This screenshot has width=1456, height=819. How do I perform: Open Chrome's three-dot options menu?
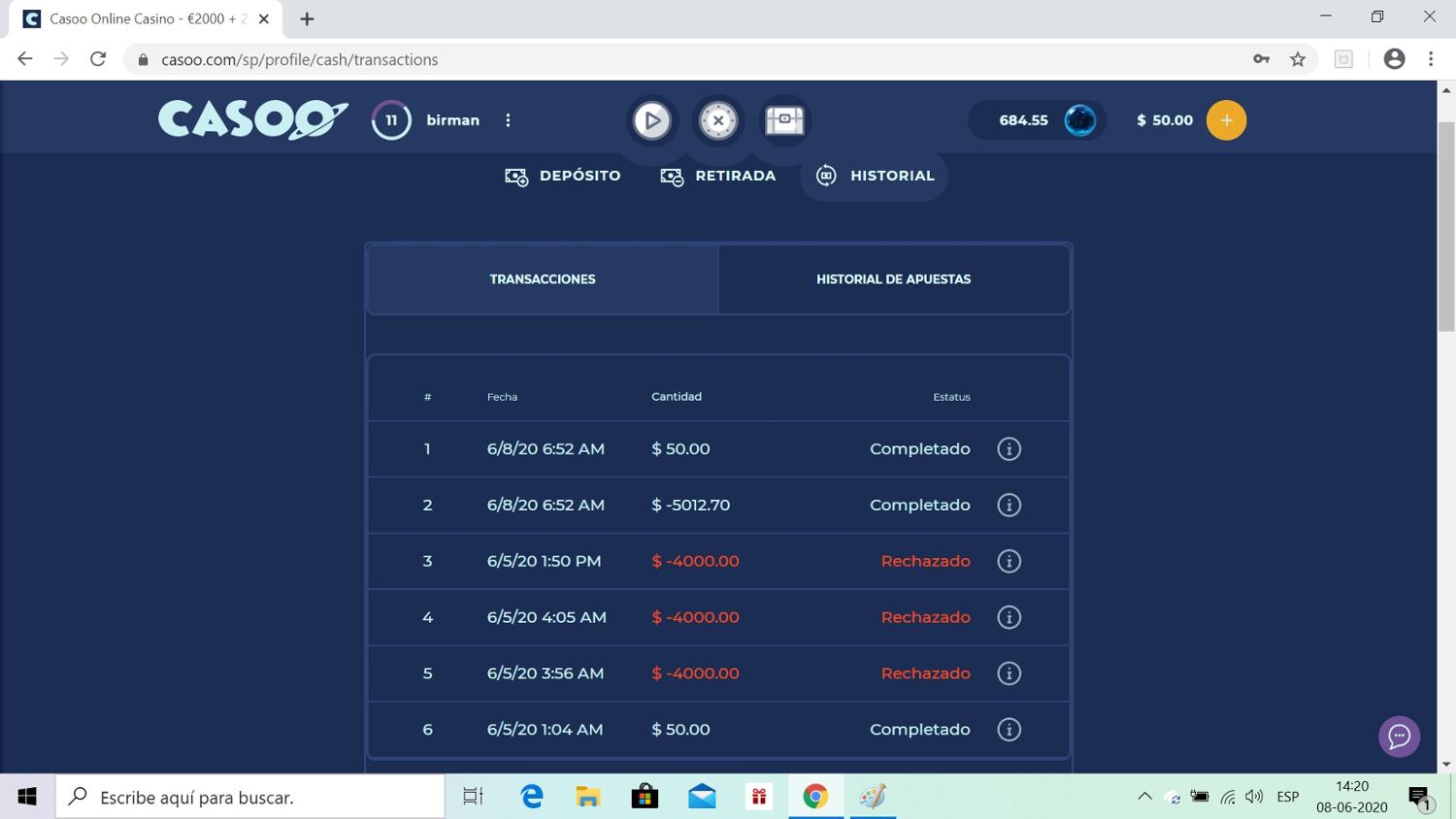pyautogui.click(x=1430, y=59)
